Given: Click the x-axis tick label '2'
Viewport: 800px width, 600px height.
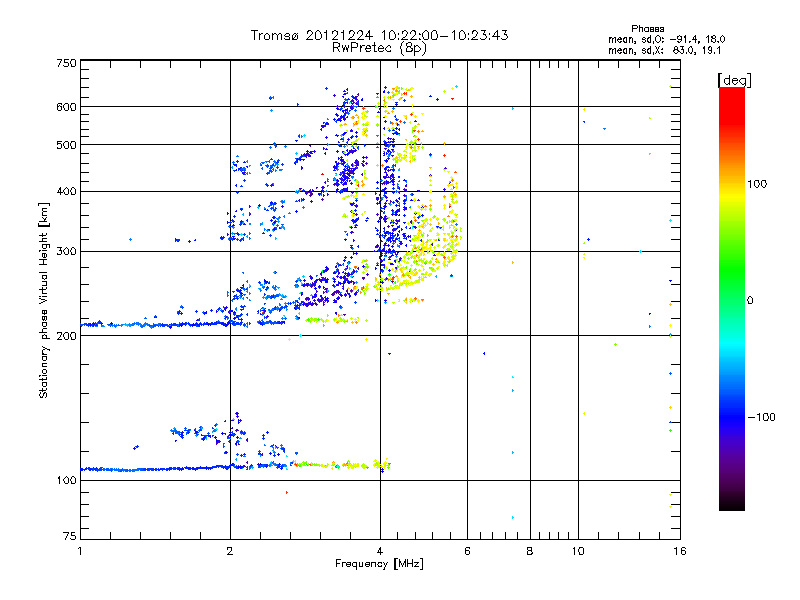Looking at the screenshot, I should (x=230, y=551).
